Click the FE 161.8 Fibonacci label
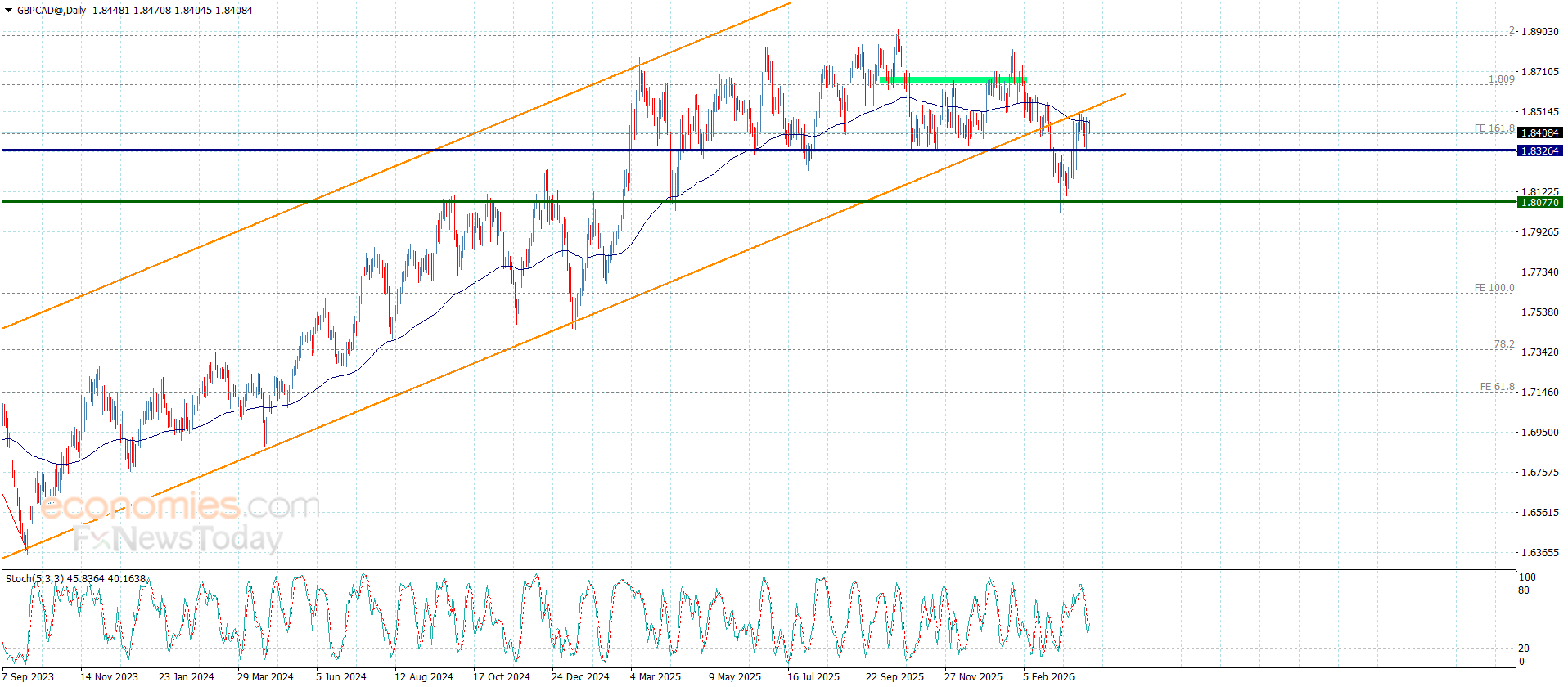 click(x=1494, y=128)
